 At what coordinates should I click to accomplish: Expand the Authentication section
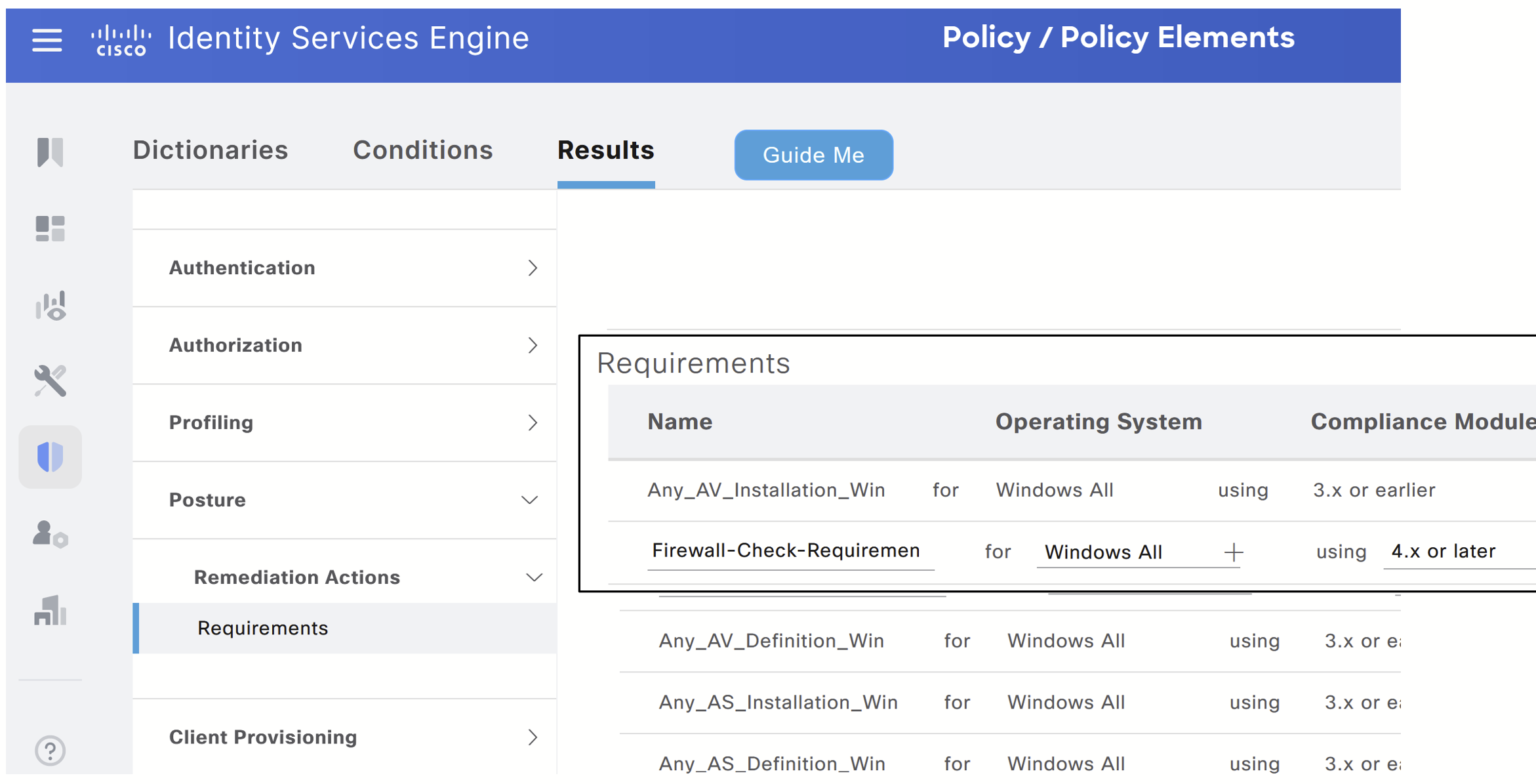(344, 268)
